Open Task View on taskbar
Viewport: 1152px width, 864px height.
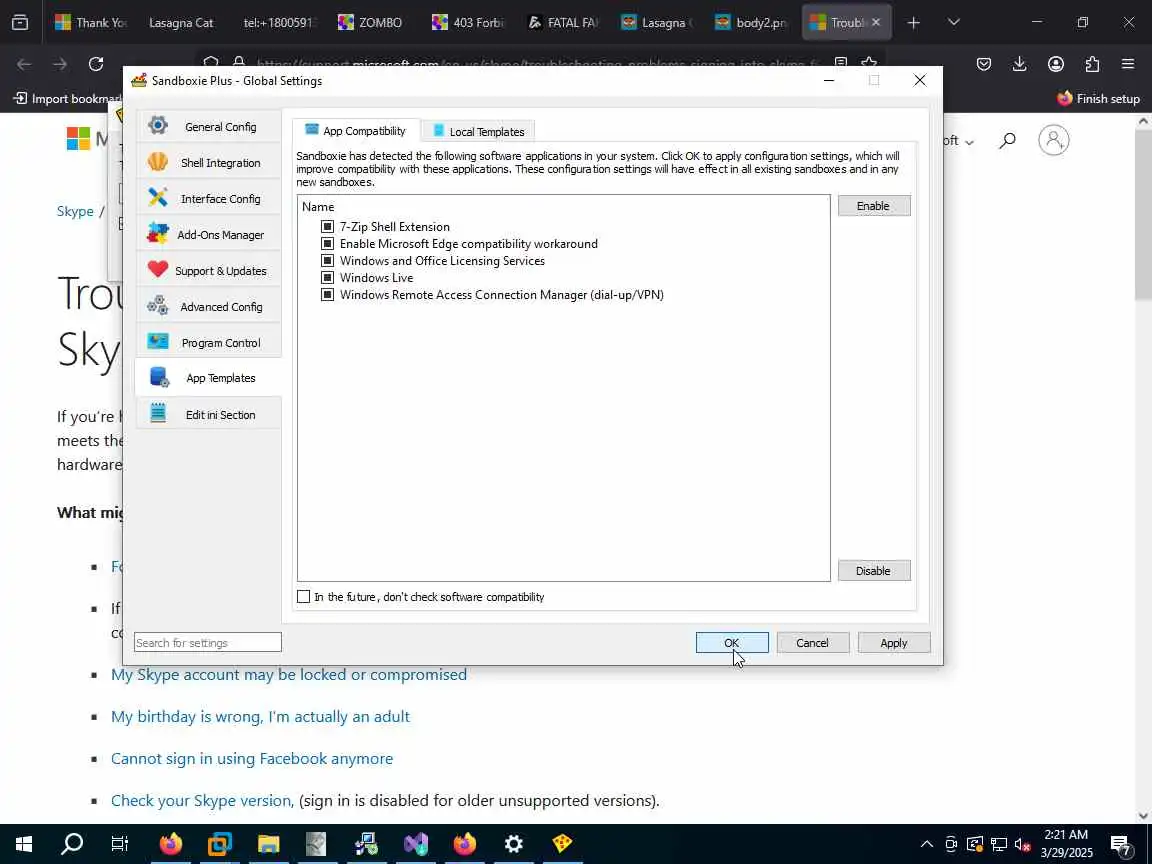pyautogui.click(x=119, y=844)
